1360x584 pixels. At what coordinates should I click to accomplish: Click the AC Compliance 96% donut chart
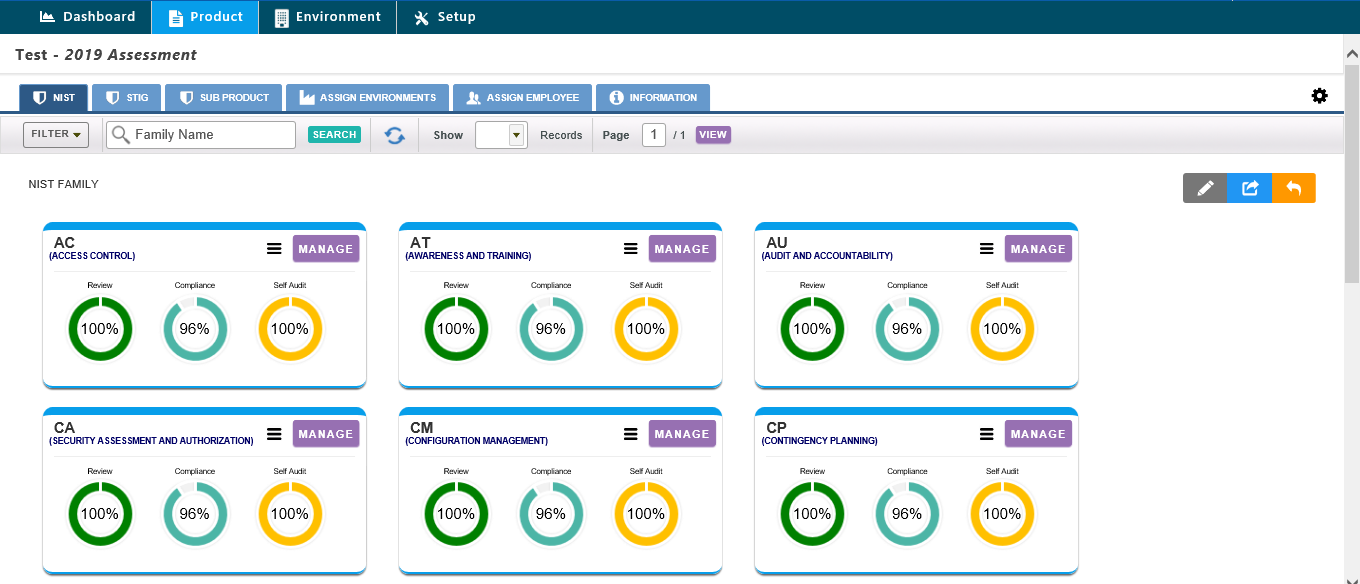195,329
